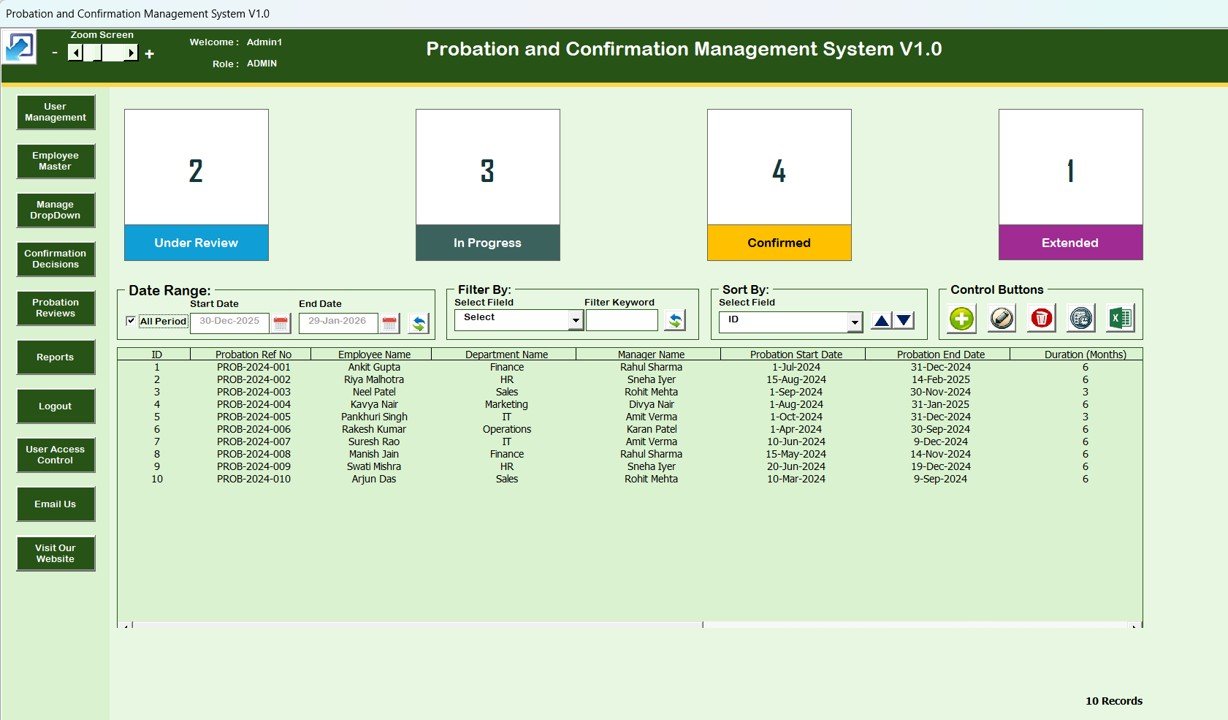Edit the selected record using the pencil icon
The image size is (1228, 720).
[x=1000, y=318]
